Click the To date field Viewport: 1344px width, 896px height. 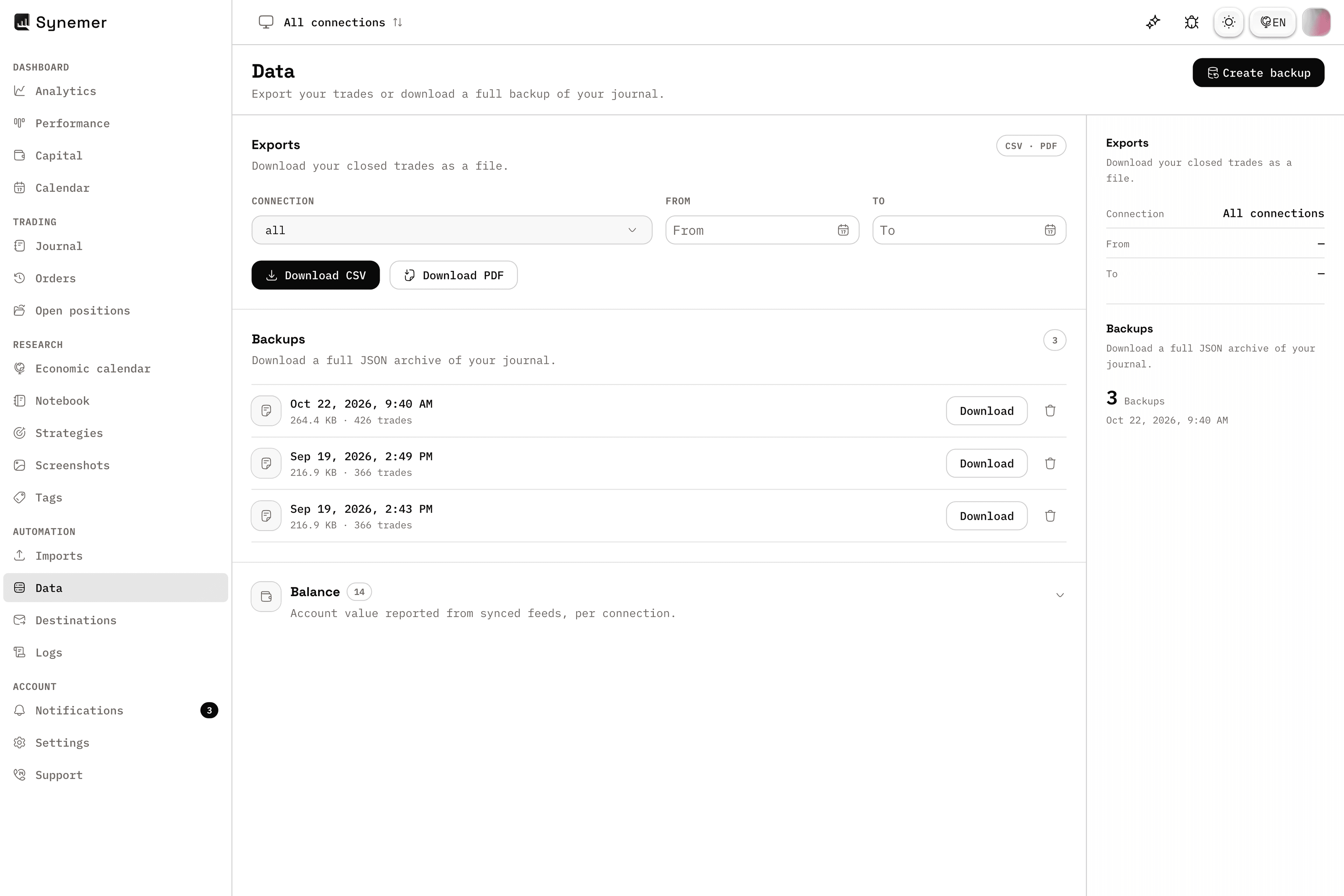968,230
